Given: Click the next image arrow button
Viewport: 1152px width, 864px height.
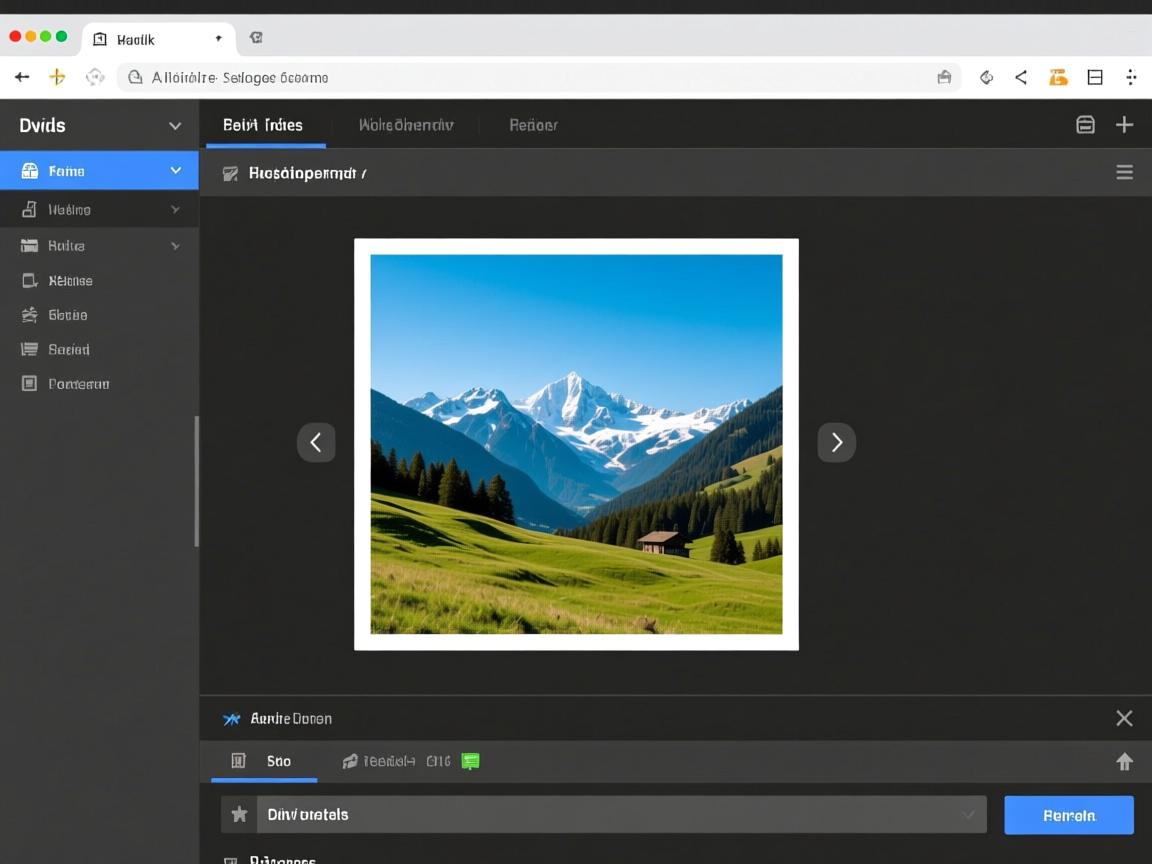Looking at the screenshot, I should [836, 442].
